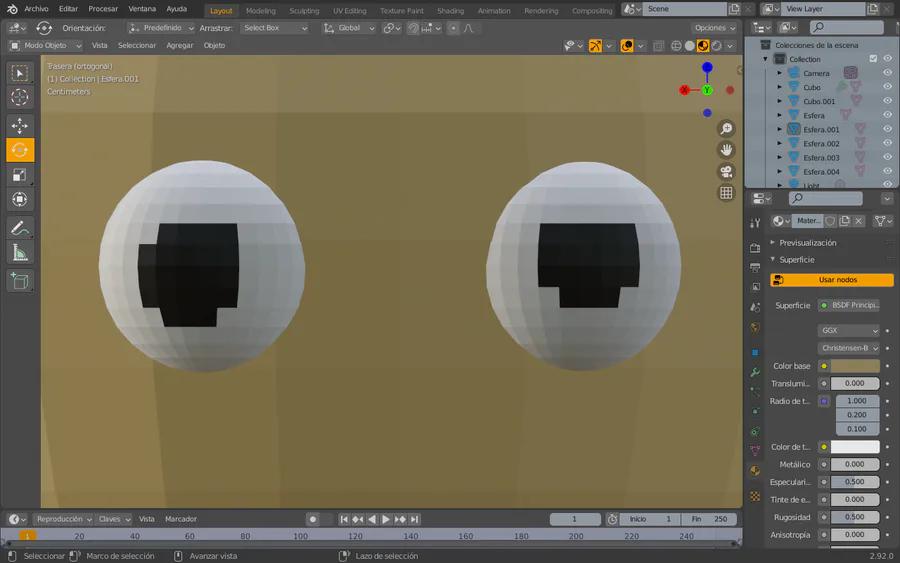
Task: Select the Select Box tool in toolbar
Action: tap(20, 73)
